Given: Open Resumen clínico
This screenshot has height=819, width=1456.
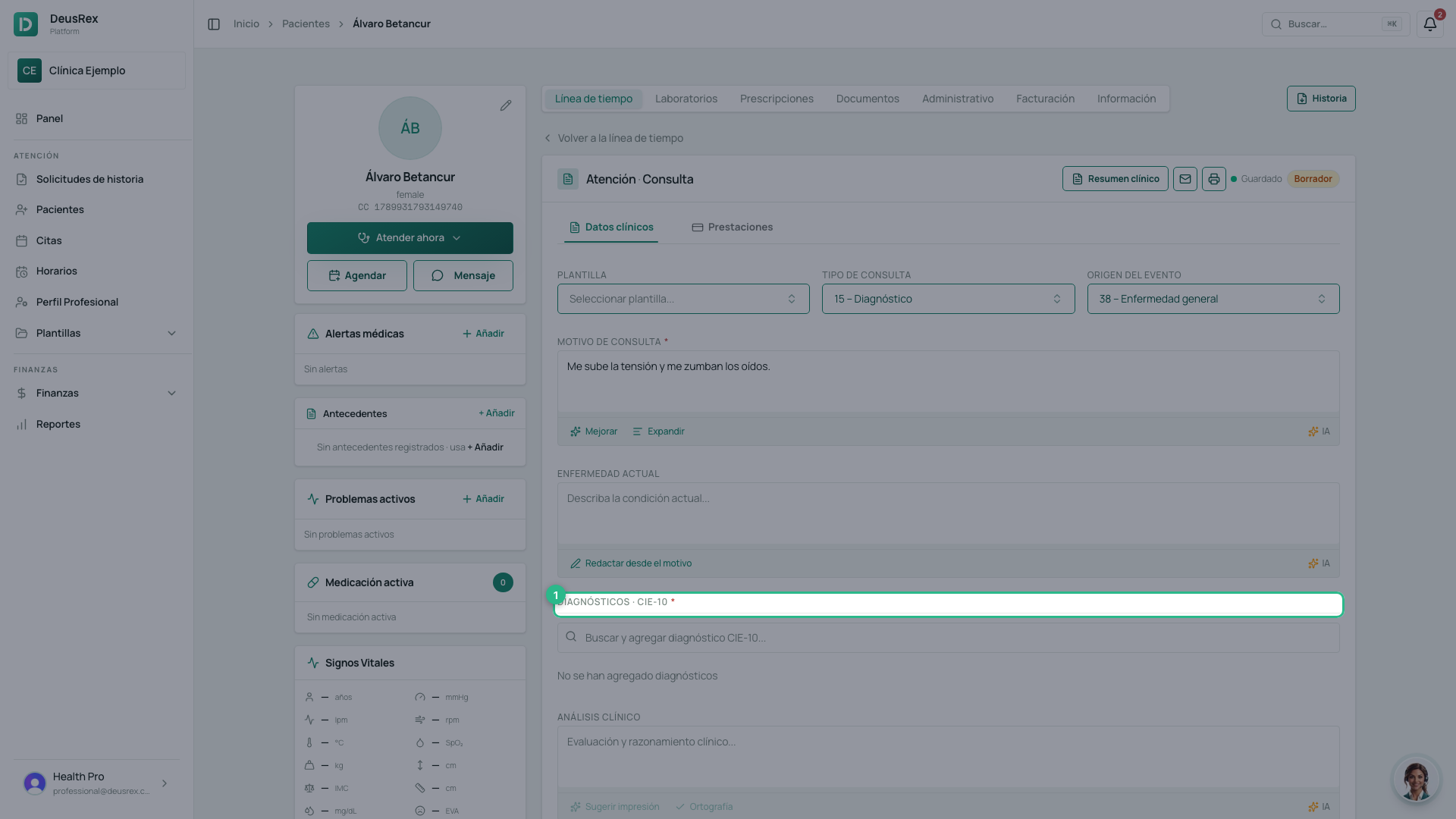Looking at the screenshot, I should click(1115, 179).
